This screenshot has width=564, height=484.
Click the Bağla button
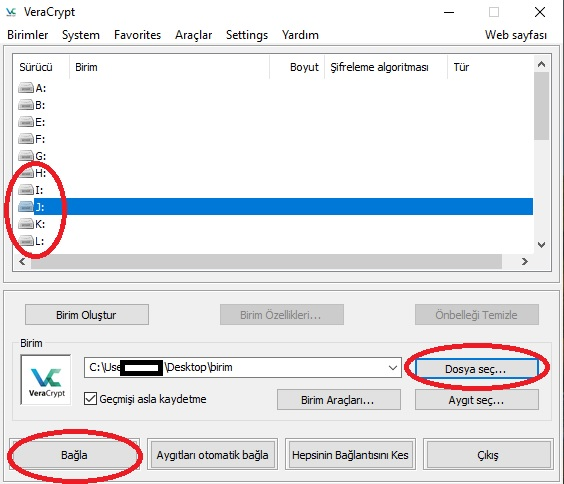(x=74, y=455)
